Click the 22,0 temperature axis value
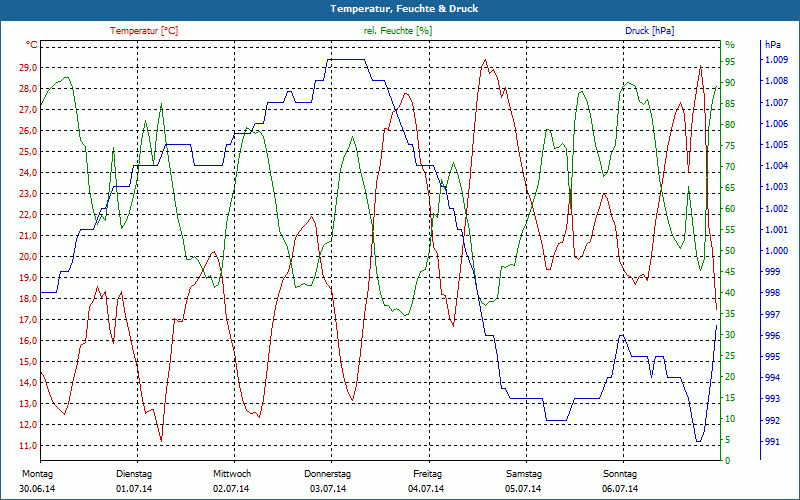 (28, 215)
